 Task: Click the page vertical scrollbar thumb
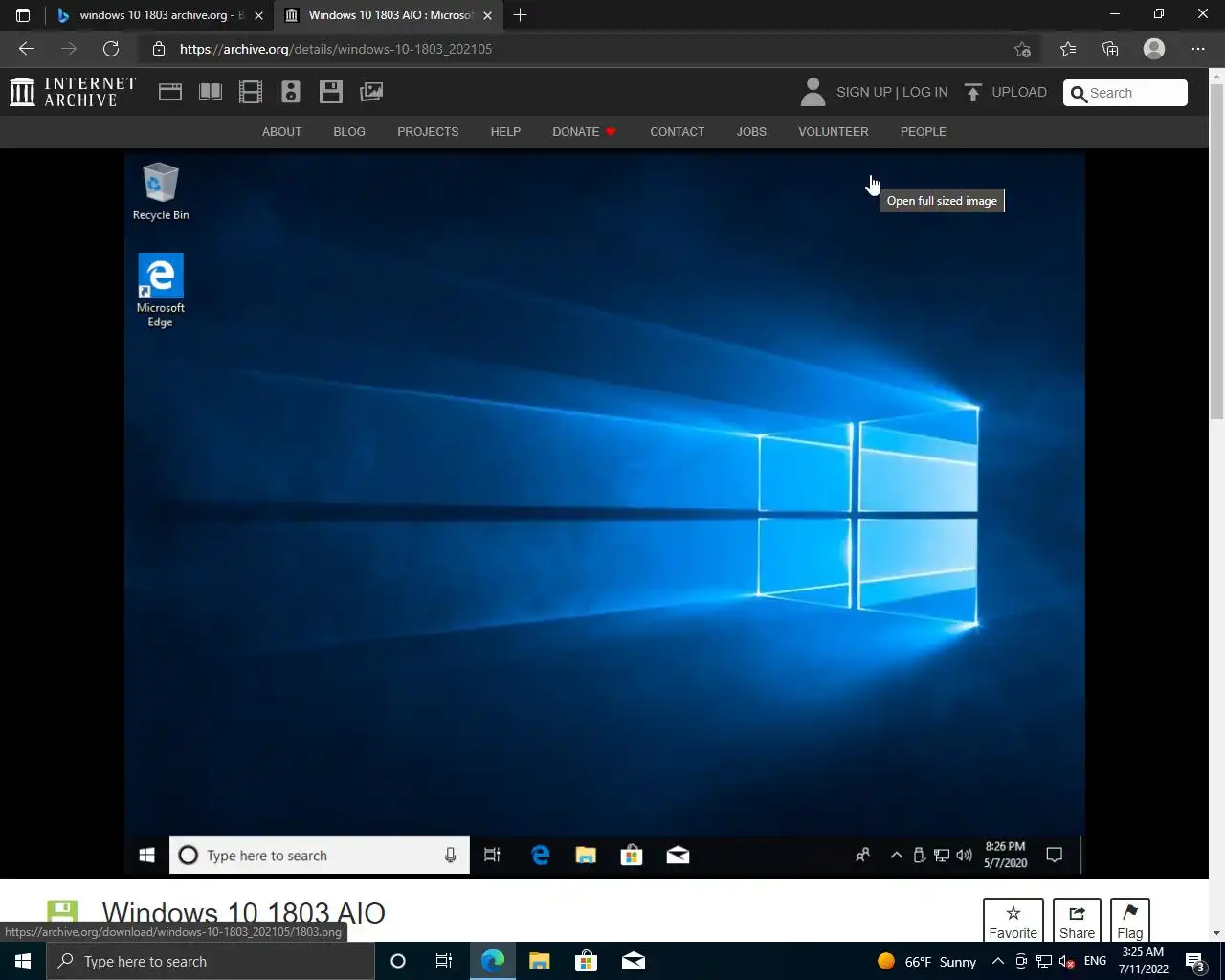1216,251
